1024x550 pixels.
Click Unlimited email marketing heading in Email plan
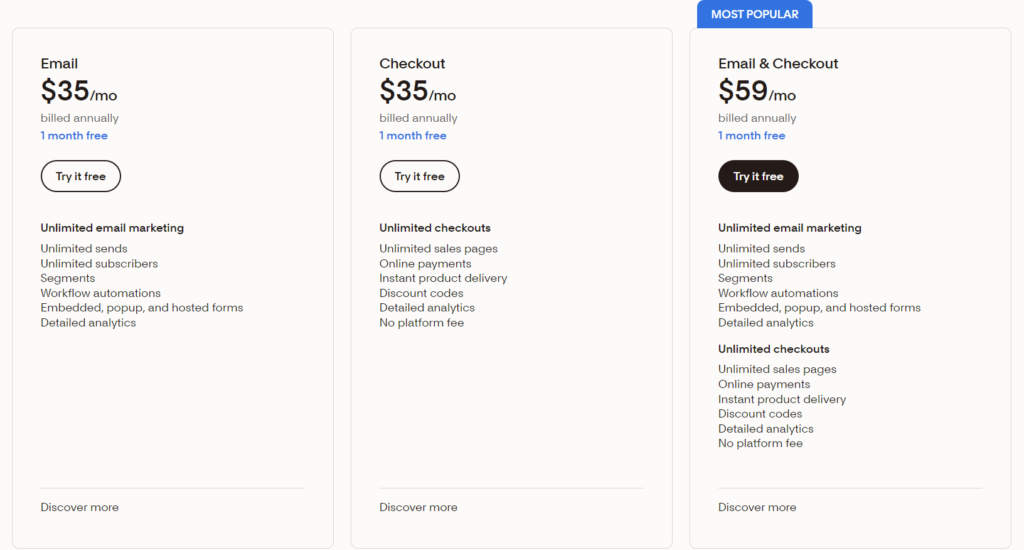click(x=112, y=228)
